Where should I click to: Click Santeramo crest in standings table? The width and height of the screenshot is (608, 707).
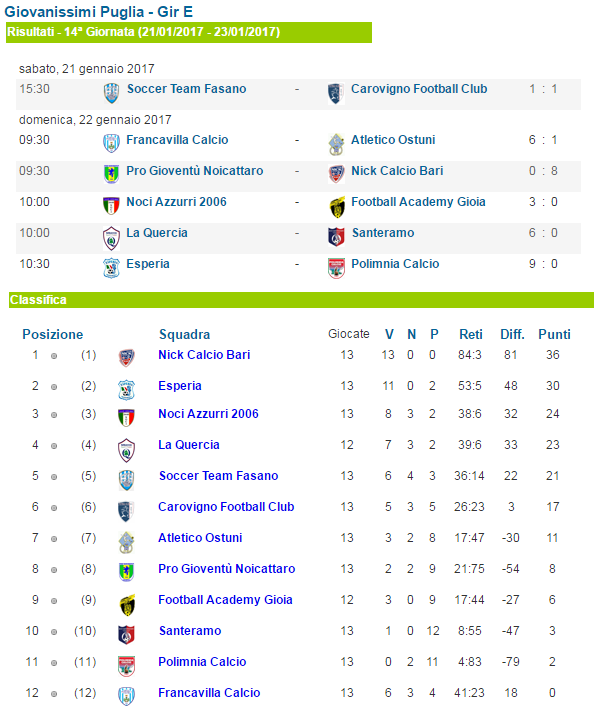(126, 635)
